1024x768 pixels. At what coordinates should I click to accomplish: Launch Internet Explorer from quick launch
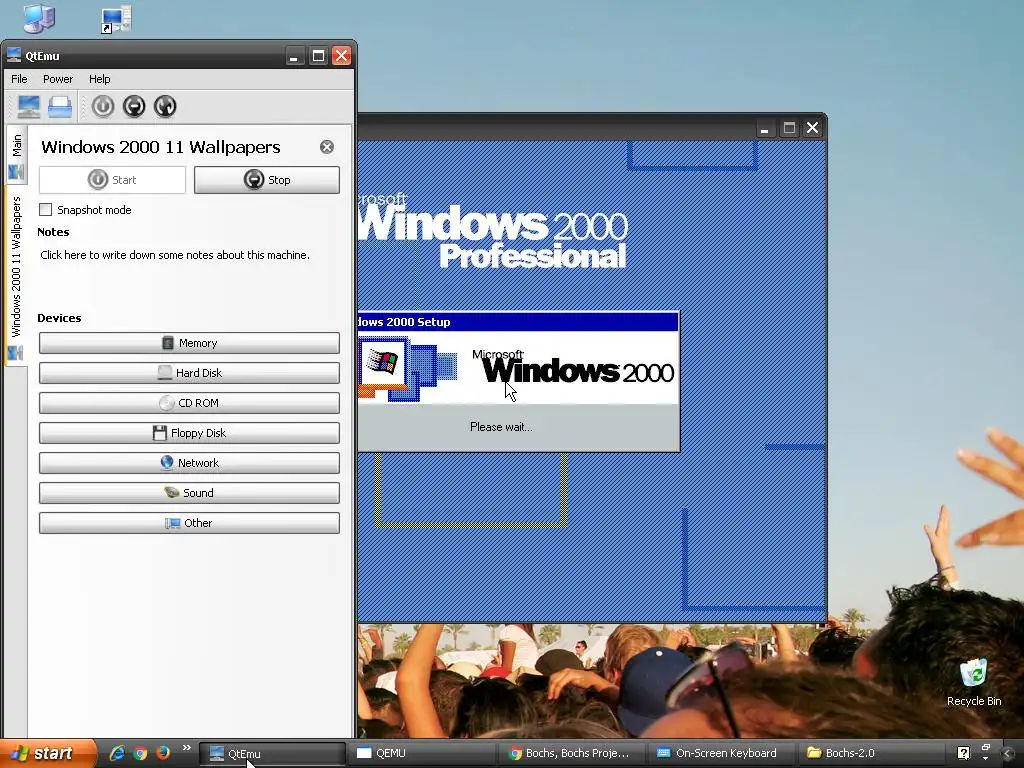pos(117,753)
